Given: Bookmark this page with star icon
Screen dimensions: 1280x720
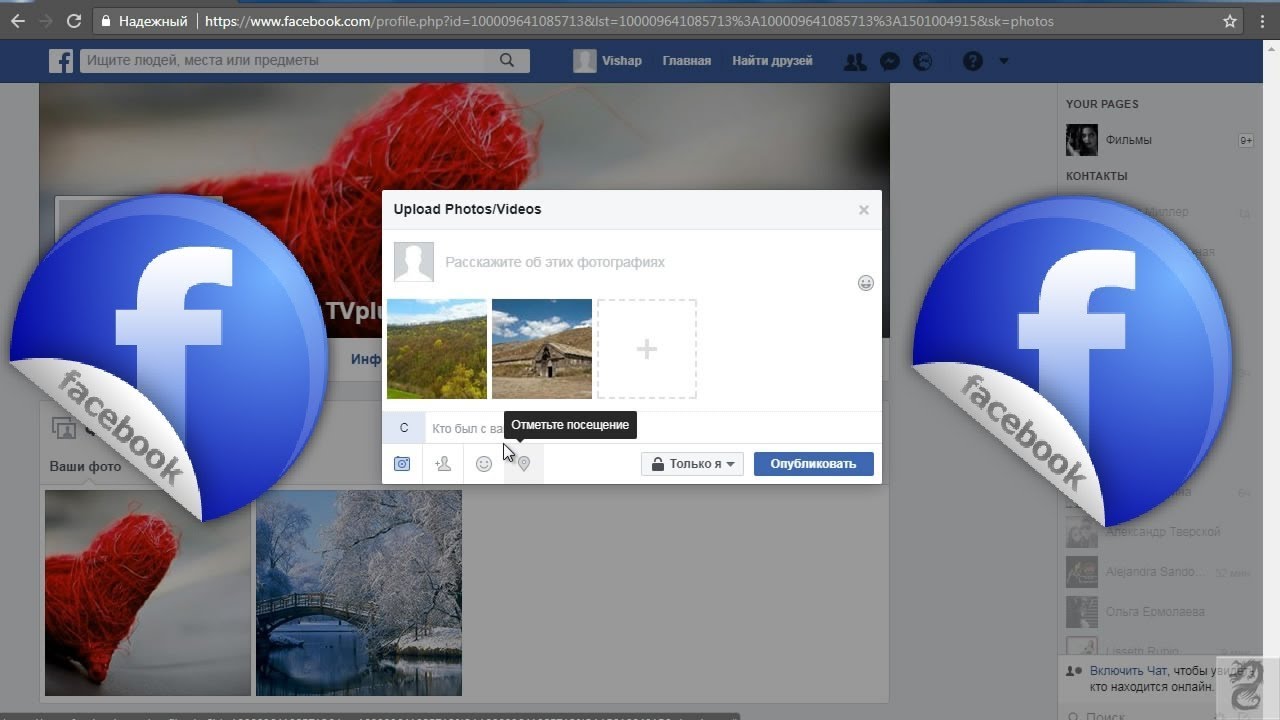Looking at the screenshot, I should 1230,20.
